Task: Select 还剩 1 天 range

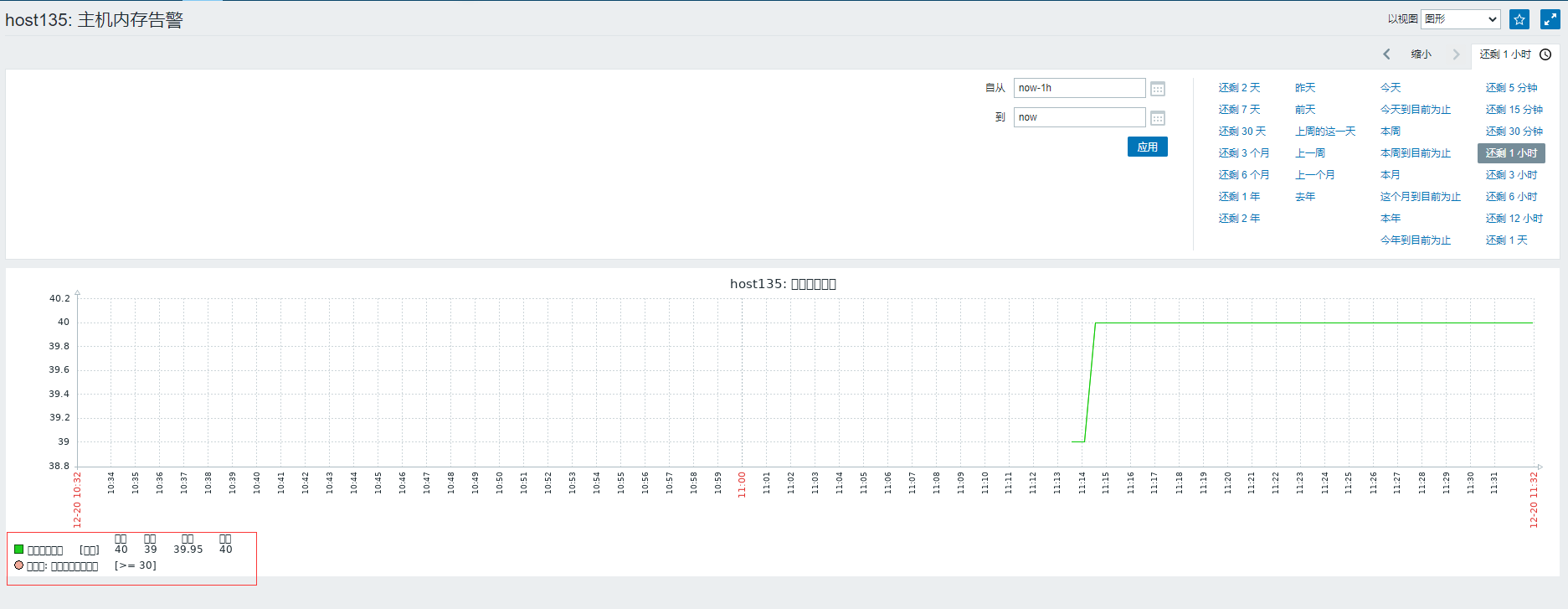Action: coord(1506,240)
